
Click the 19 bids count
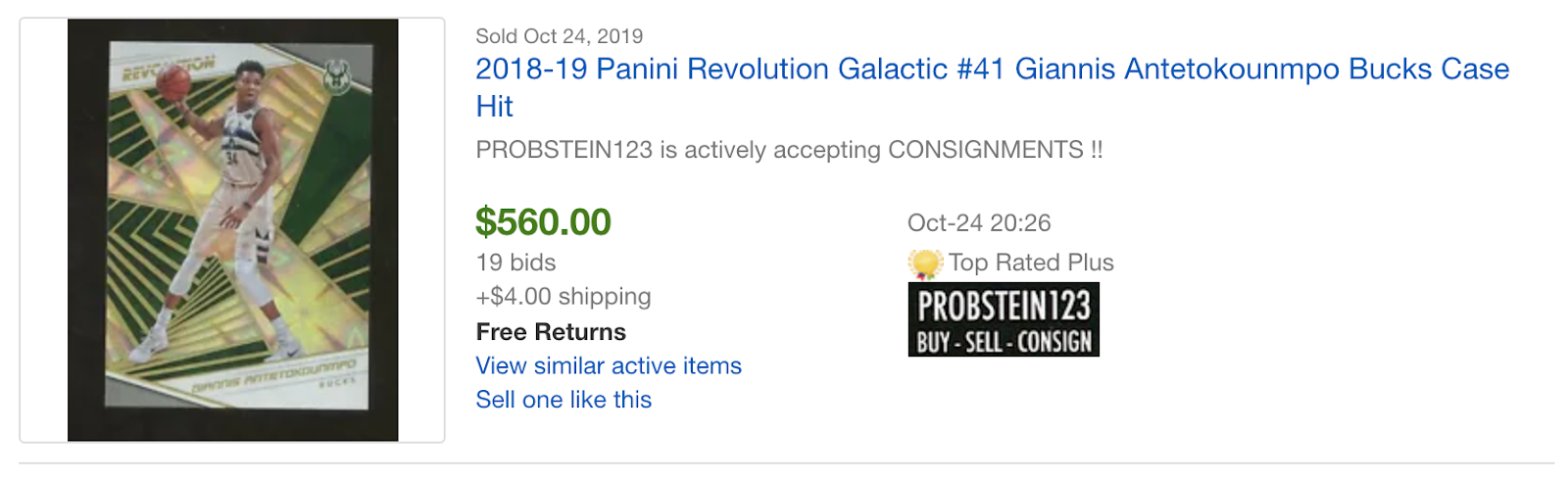[x=515, y=263]
